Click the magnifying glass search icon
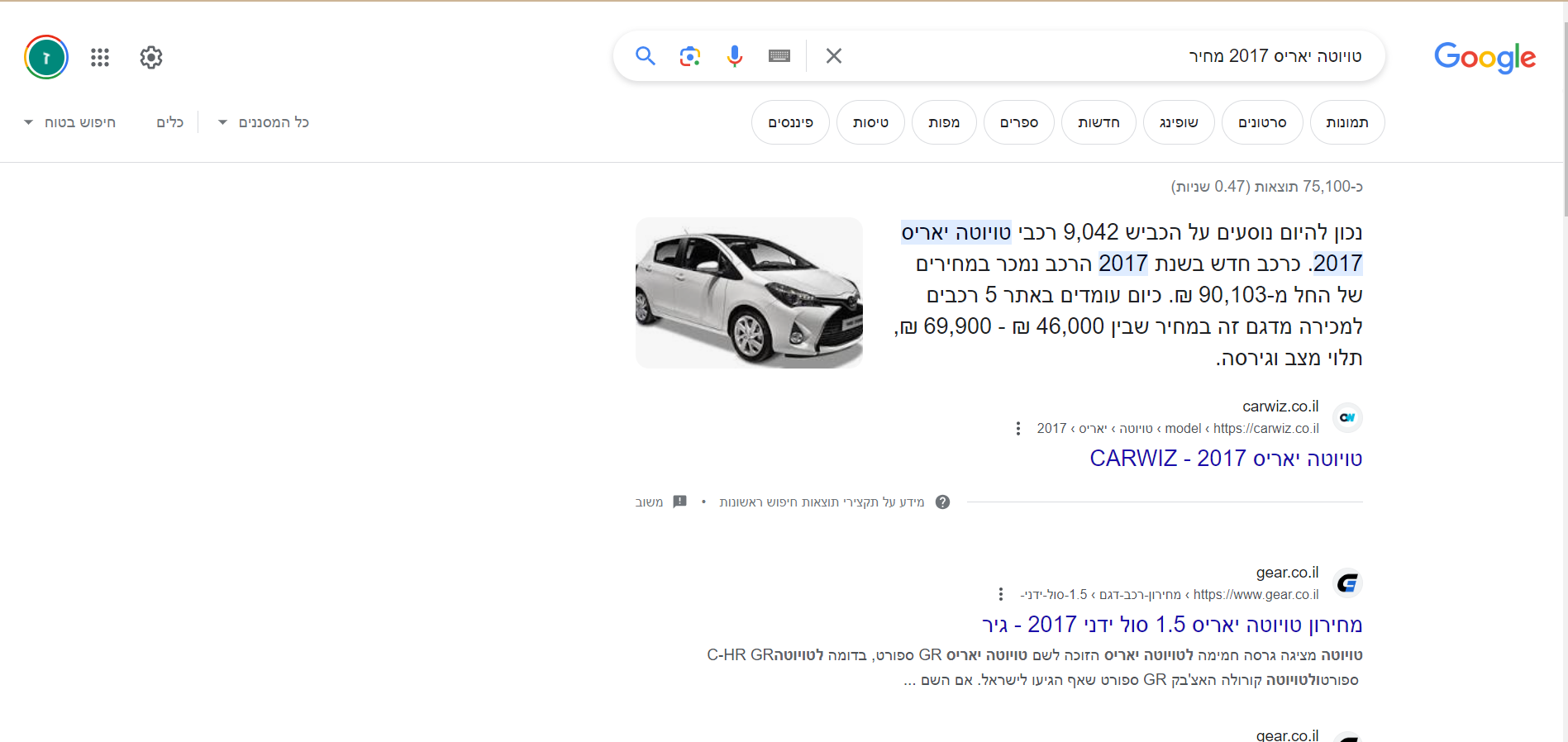This screenshot has width=1568, height=742. click(645, 56)
